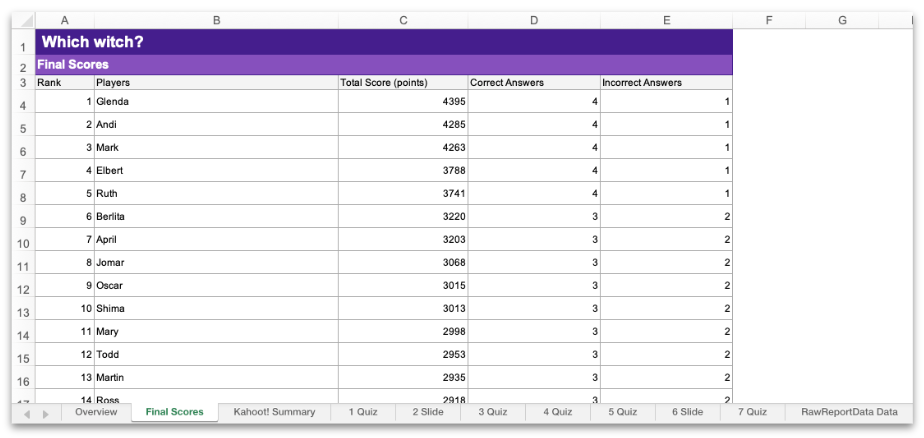Image resolution: width=924 pixels, height=438 pixels.
Task: Select the cell containing player Glenda
Action: [216, 102]
